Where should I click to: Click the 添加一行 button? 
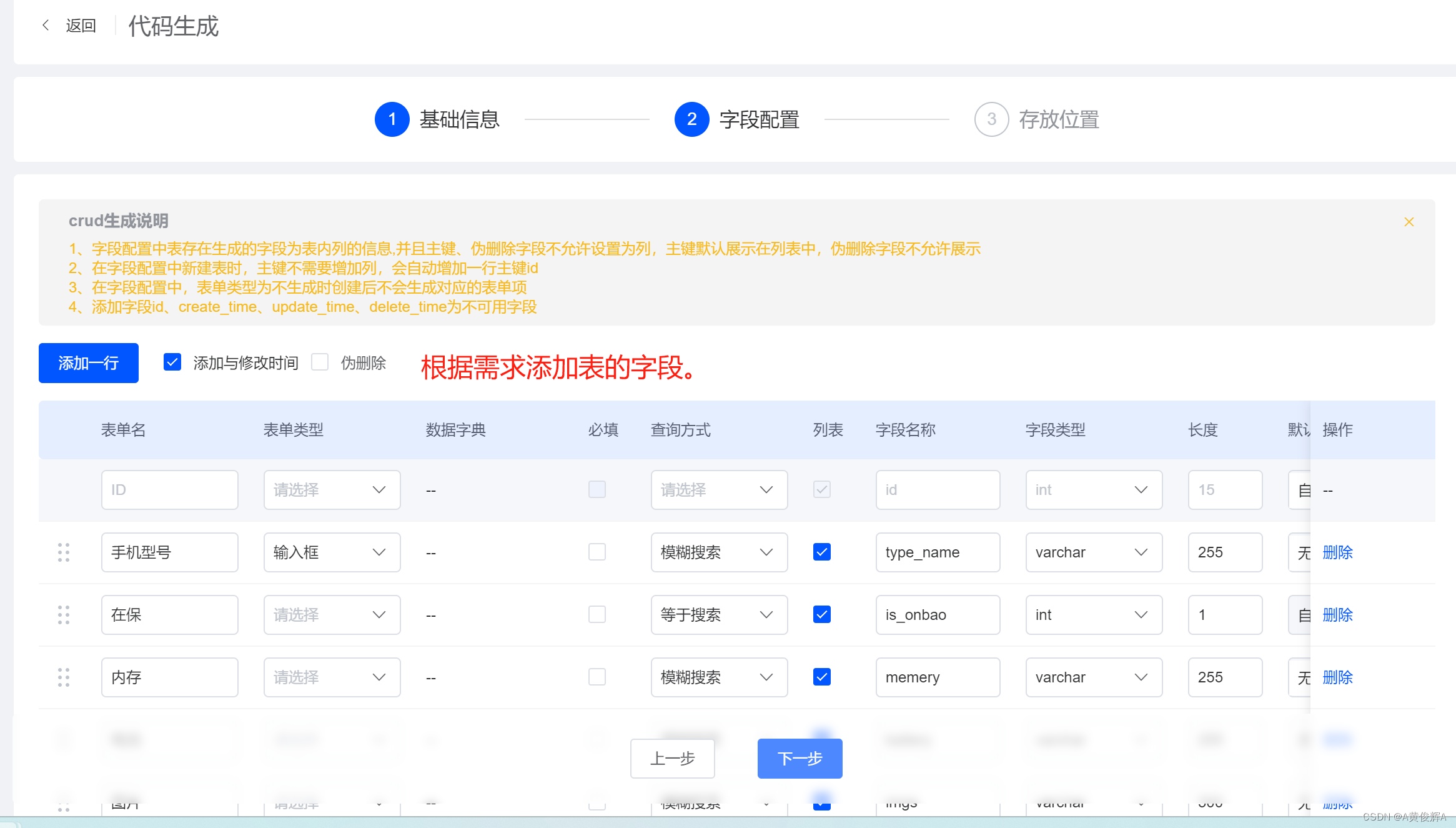pos(89,363)
